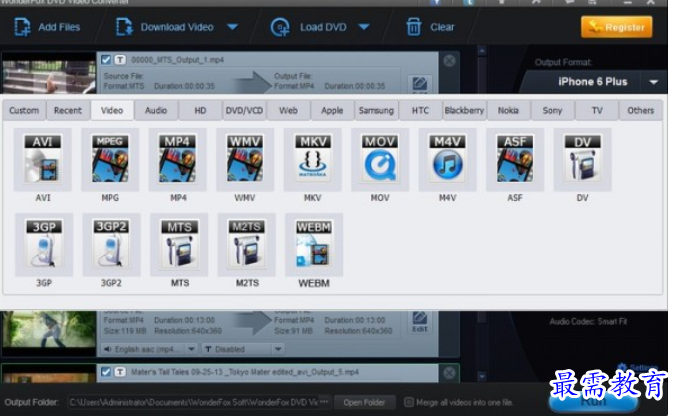Select the MOV QuickTime format icon

[x=380, y=159]
